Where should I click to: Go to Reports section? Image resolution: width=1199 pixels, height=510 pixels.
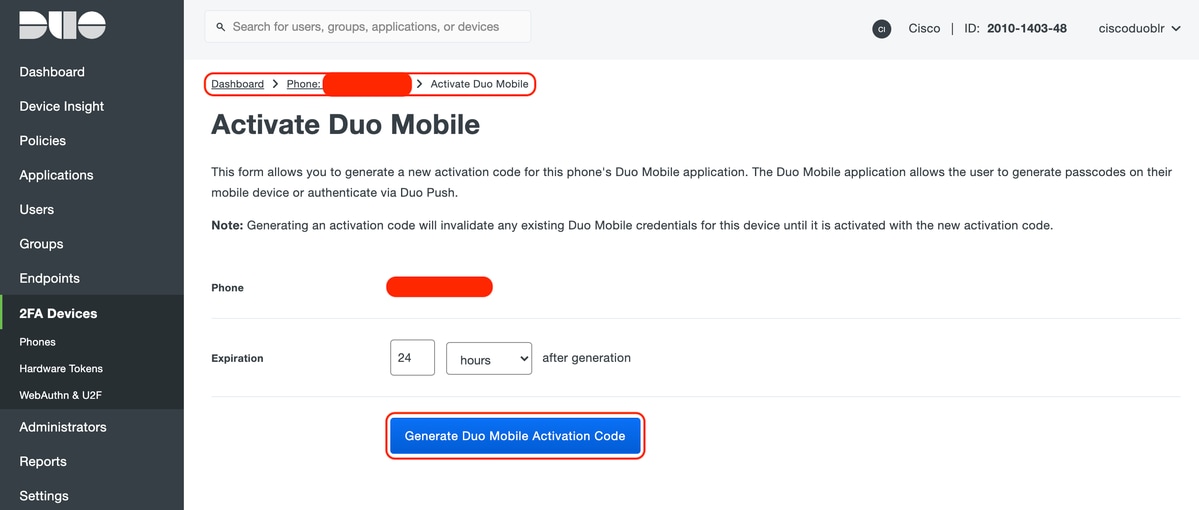click(x=43, y=461)
